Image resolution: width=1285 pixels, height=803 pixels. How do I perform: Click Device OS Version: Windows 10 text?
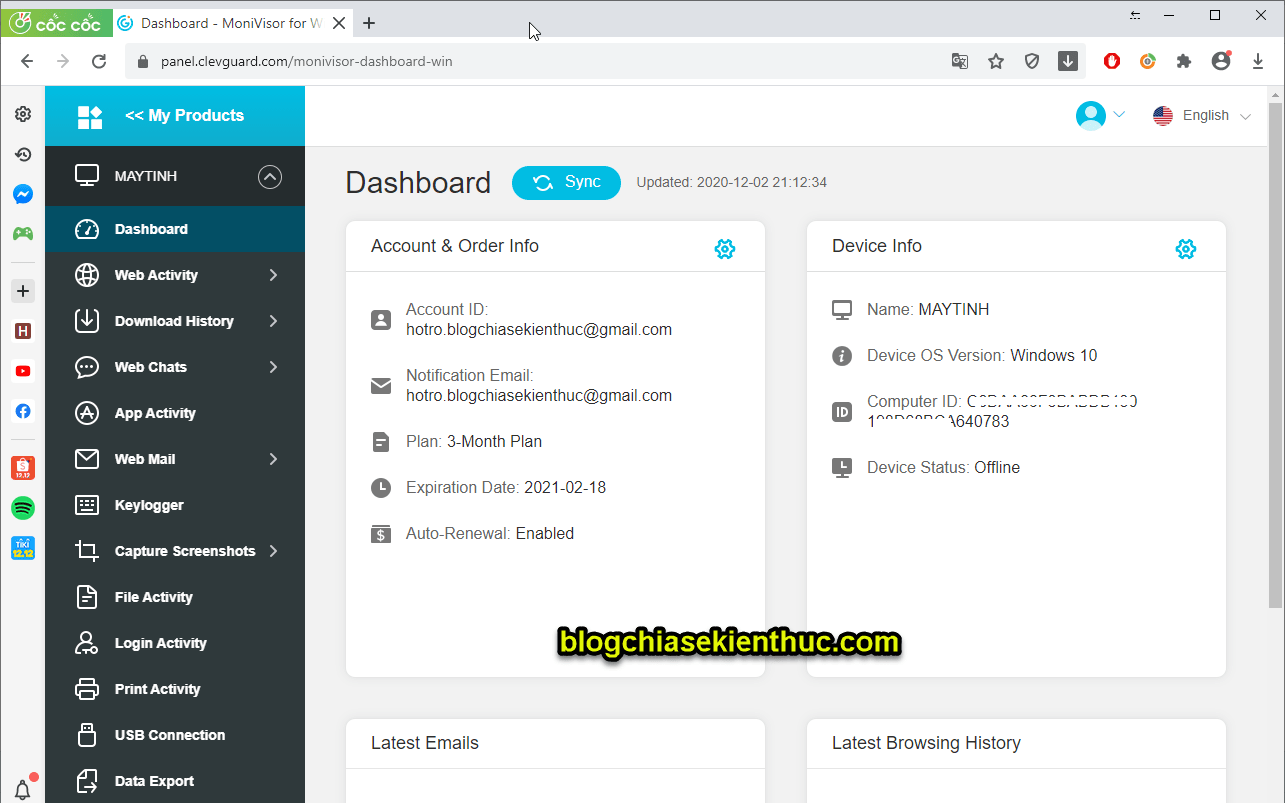tap(982, 355)
